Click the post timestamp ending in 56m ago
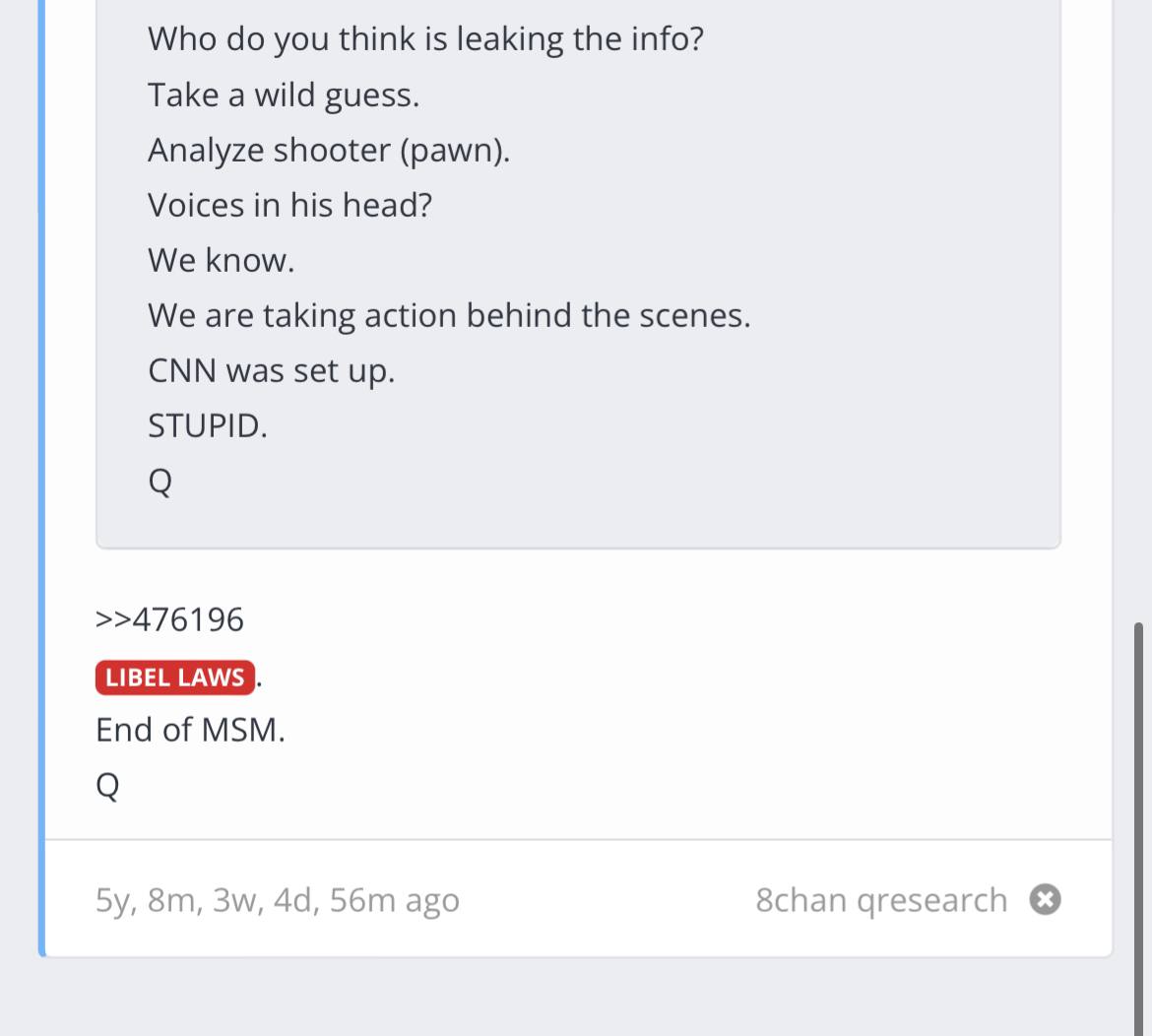 [278, 900]
